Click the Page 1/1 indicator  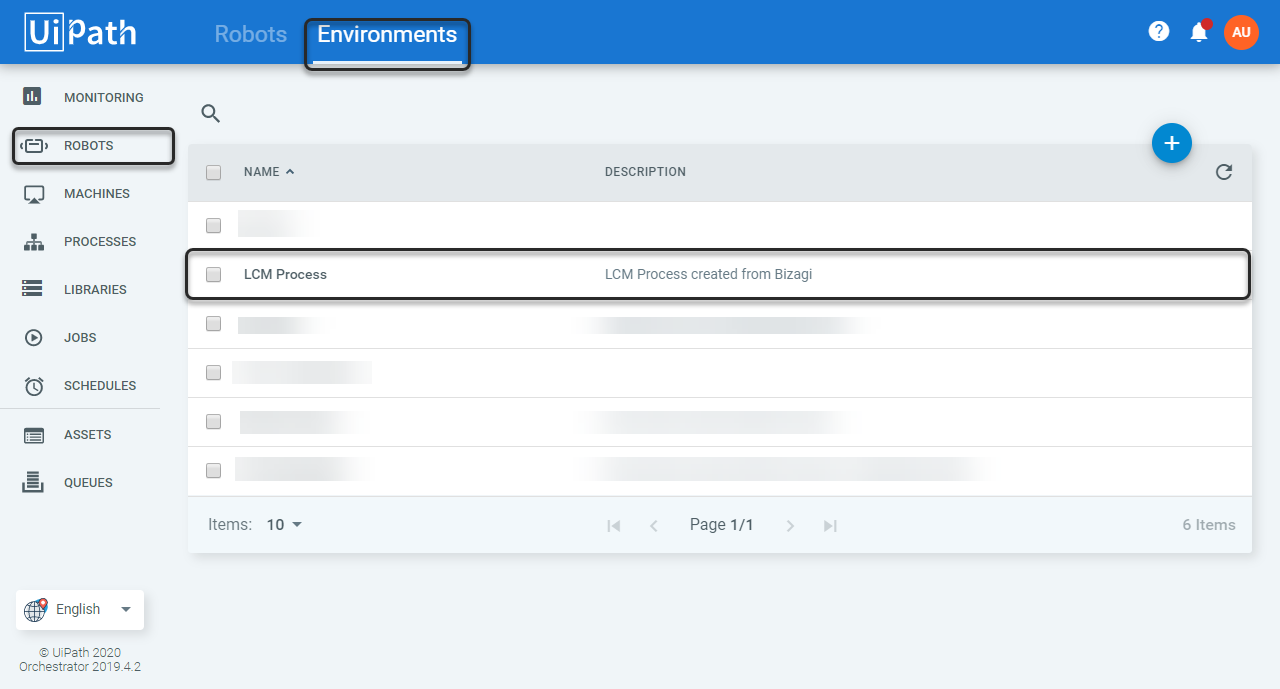click(x=722, y=525)
